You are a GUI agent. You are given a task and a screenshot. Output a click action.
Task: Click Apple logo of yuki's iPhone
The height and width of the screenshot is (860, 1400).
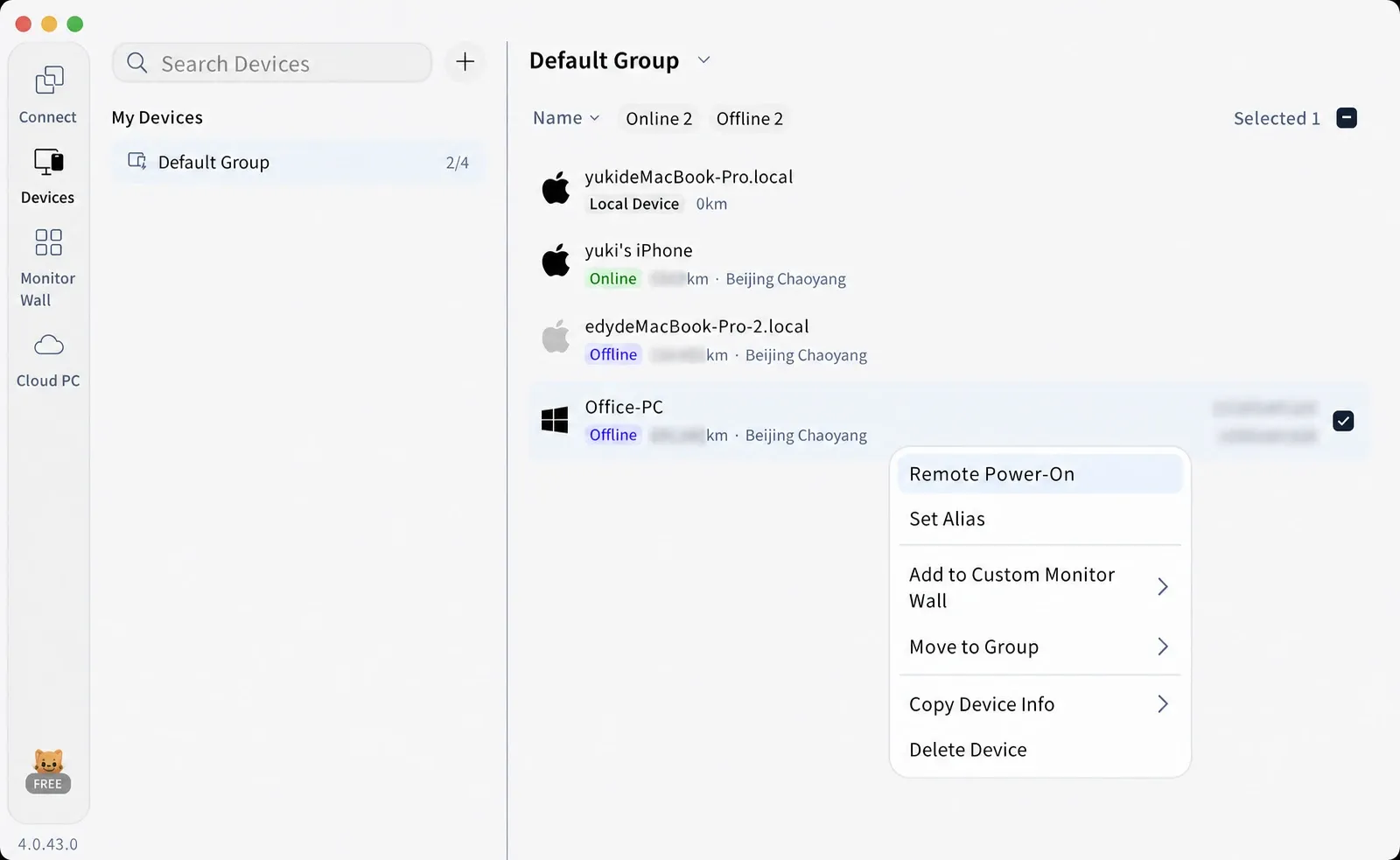coord(556,261)
